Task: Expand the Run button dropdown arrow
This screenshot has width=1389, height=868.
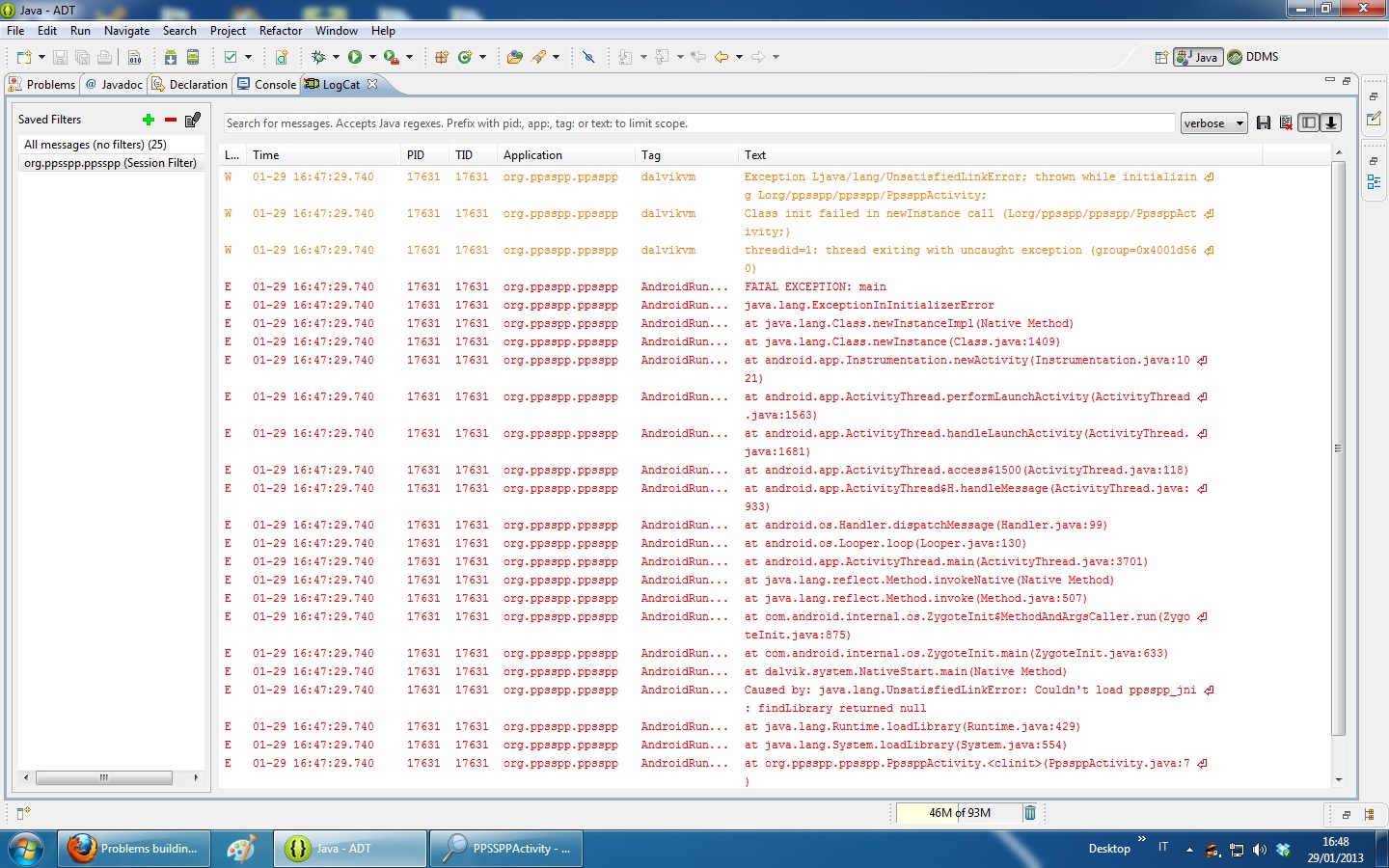Action: [372, 57]
